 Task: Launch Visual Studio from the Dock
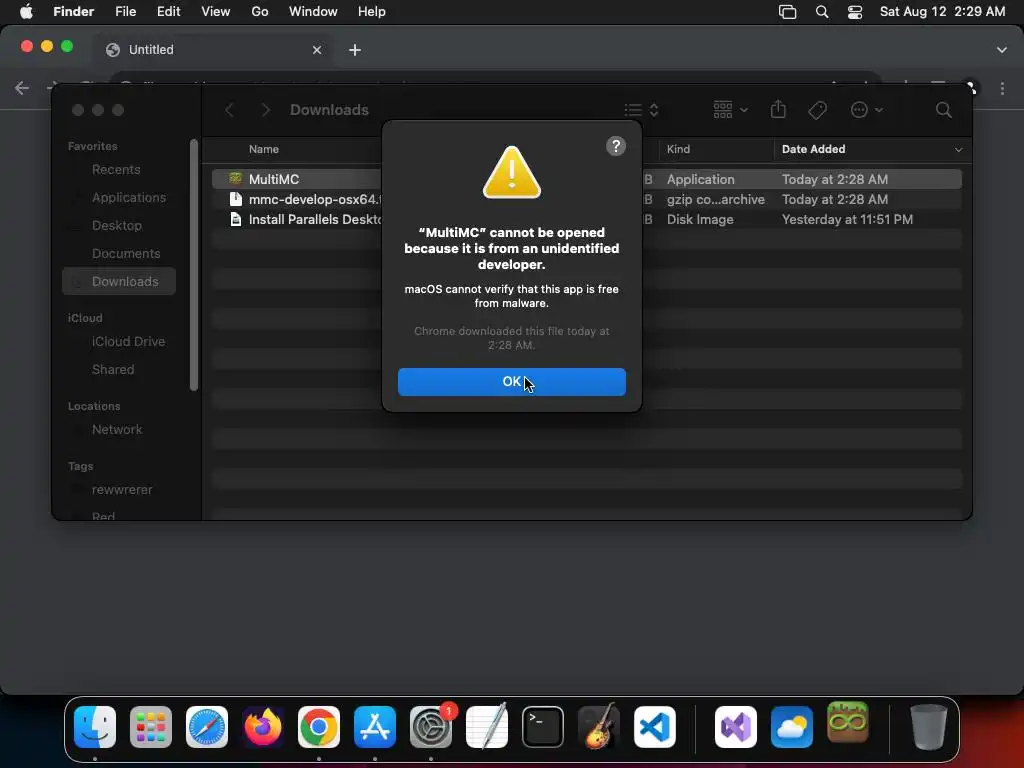pyautogui.click(x=736, y=727)
